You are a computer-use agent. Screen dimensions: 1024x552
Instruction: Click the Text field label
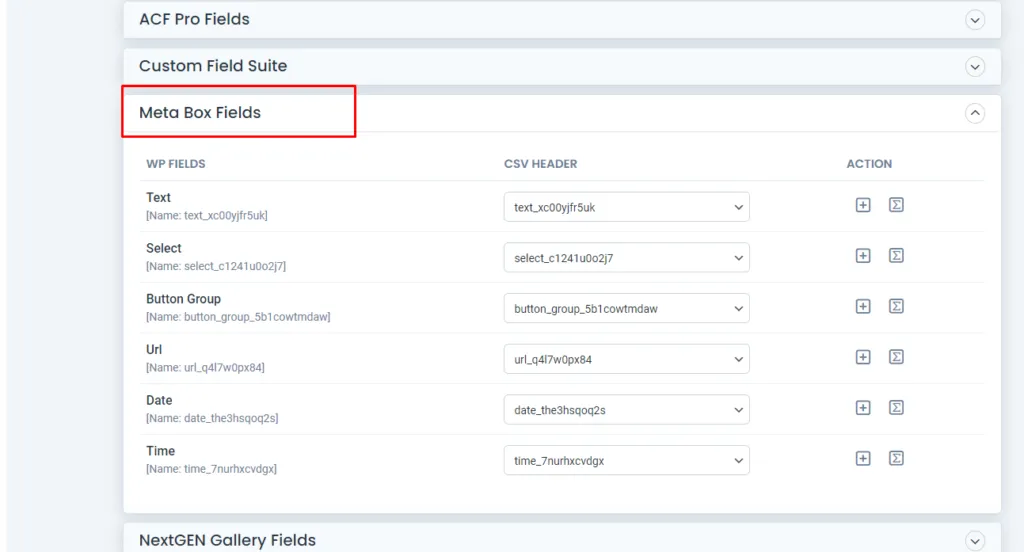[158, 197]
